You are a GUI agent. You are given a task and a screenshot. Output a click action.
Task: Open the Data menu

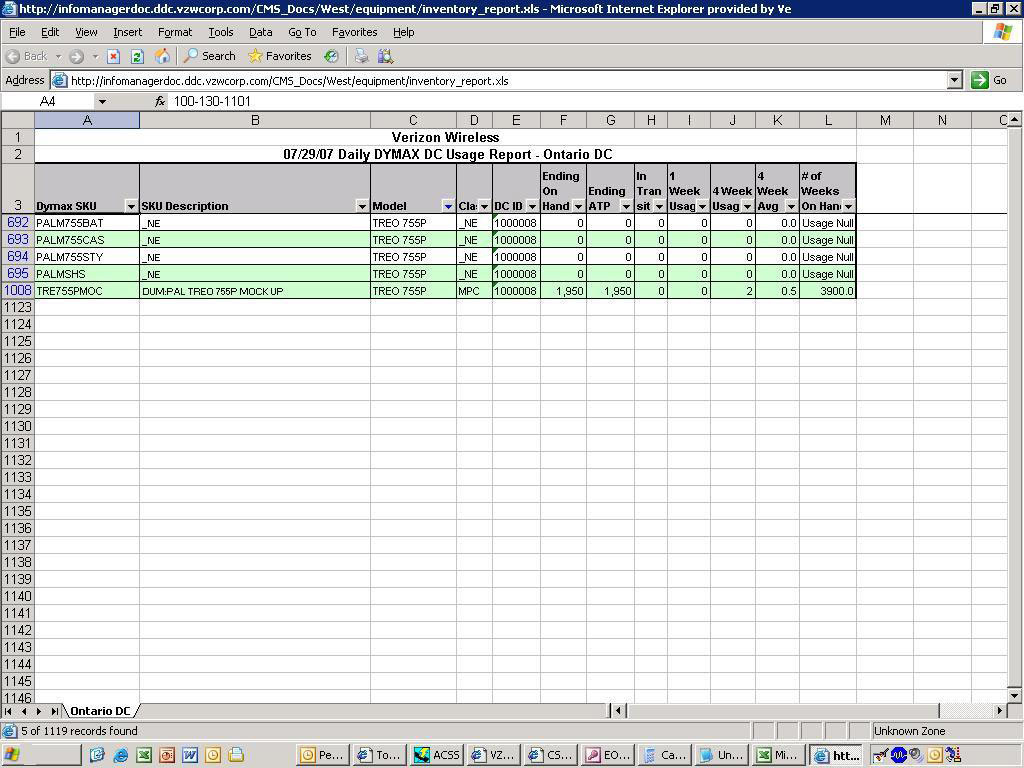coord(261,32)
